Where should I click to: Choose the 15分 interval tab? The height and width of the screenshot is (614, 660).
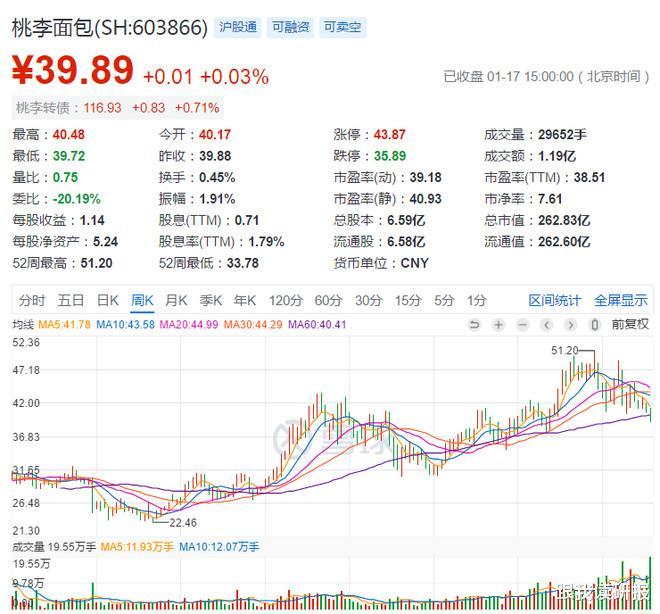pos(408,300)
